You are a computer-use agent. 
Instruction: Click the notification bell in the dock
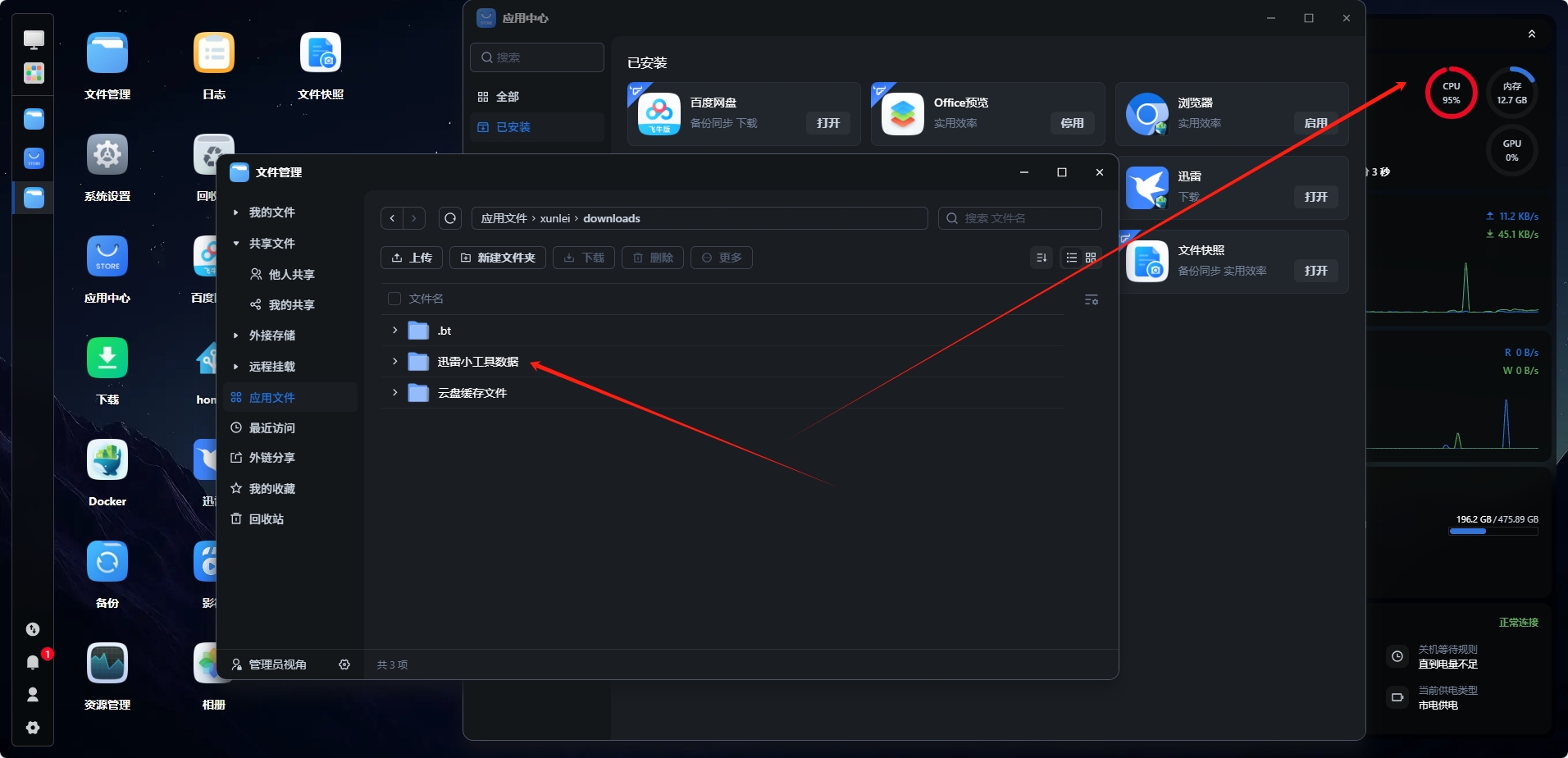(33, 662)
